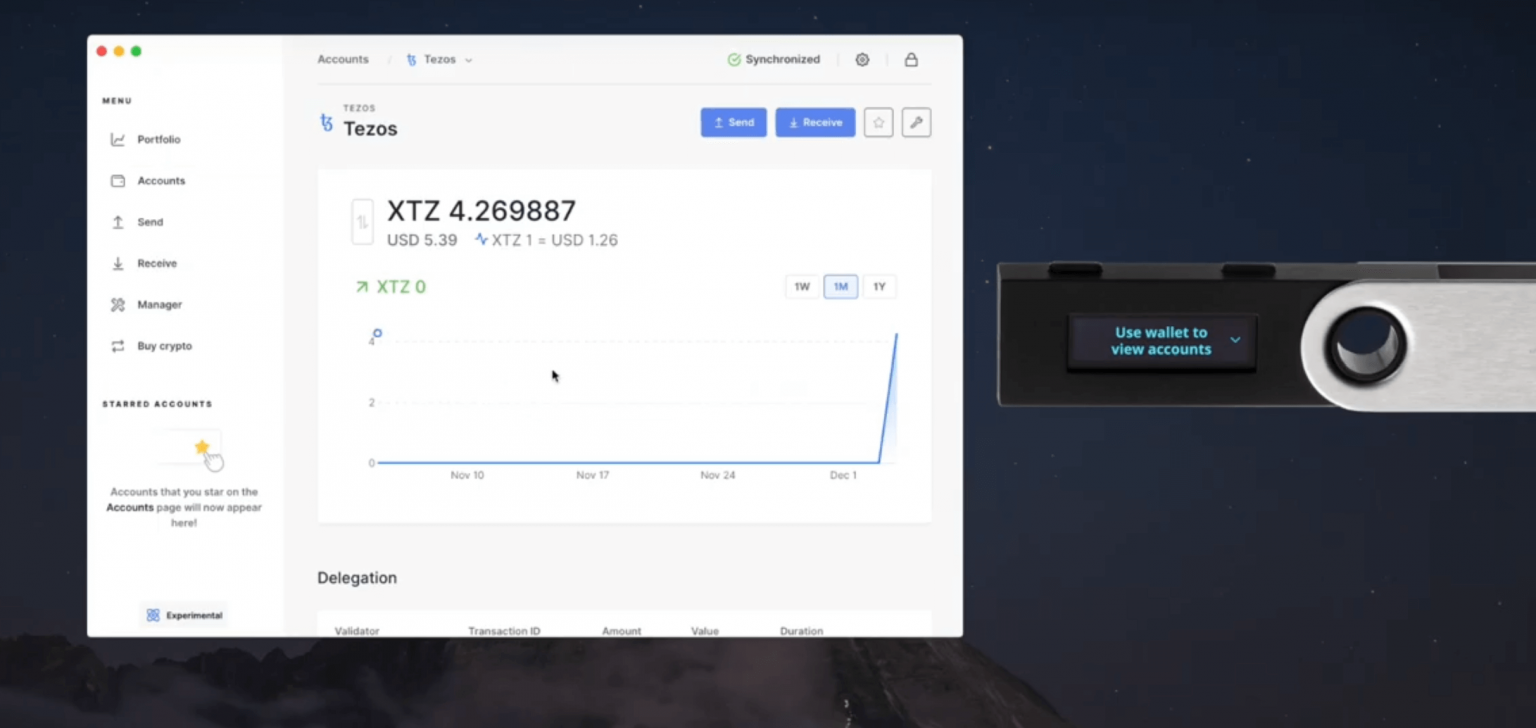
Task: Select the 1M time range selector
Action: (840, 286)
